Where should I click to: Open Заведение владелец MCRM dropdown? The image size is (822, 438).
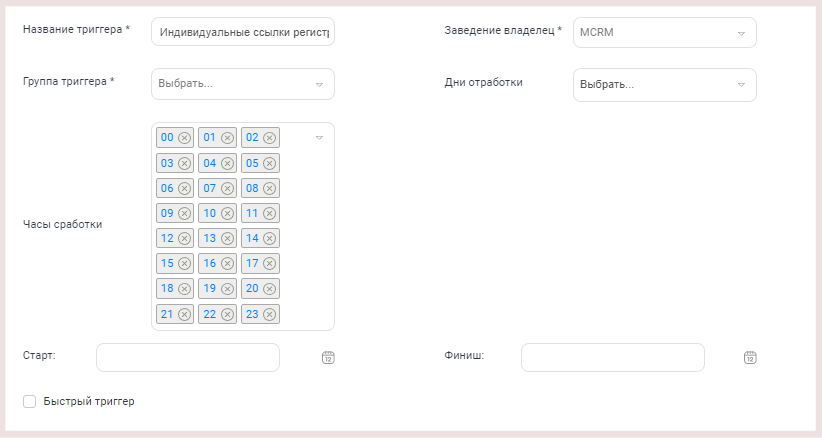[665, 32]
